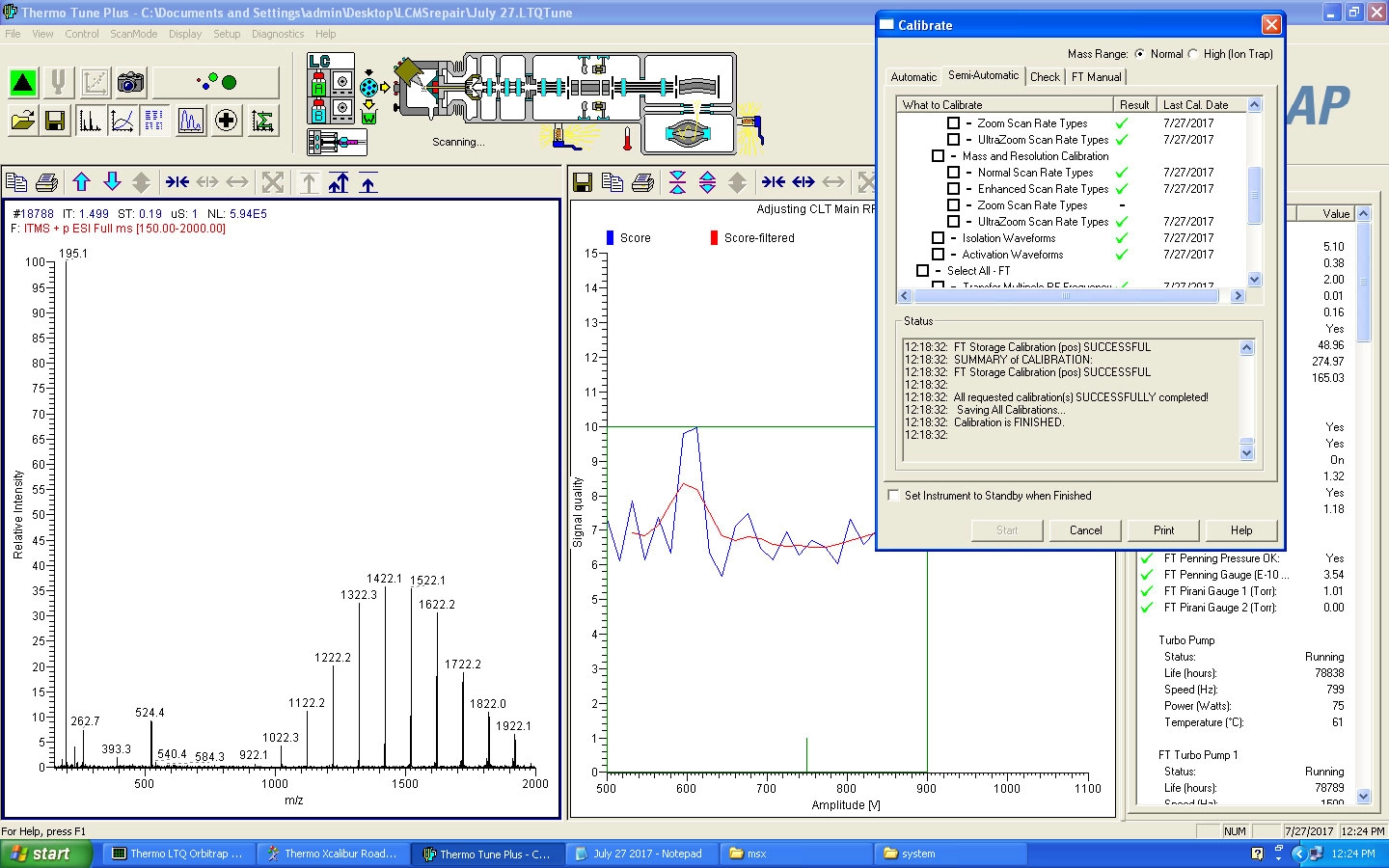Open the Check tab in Calibrate dialog

tap(1045, 77)
